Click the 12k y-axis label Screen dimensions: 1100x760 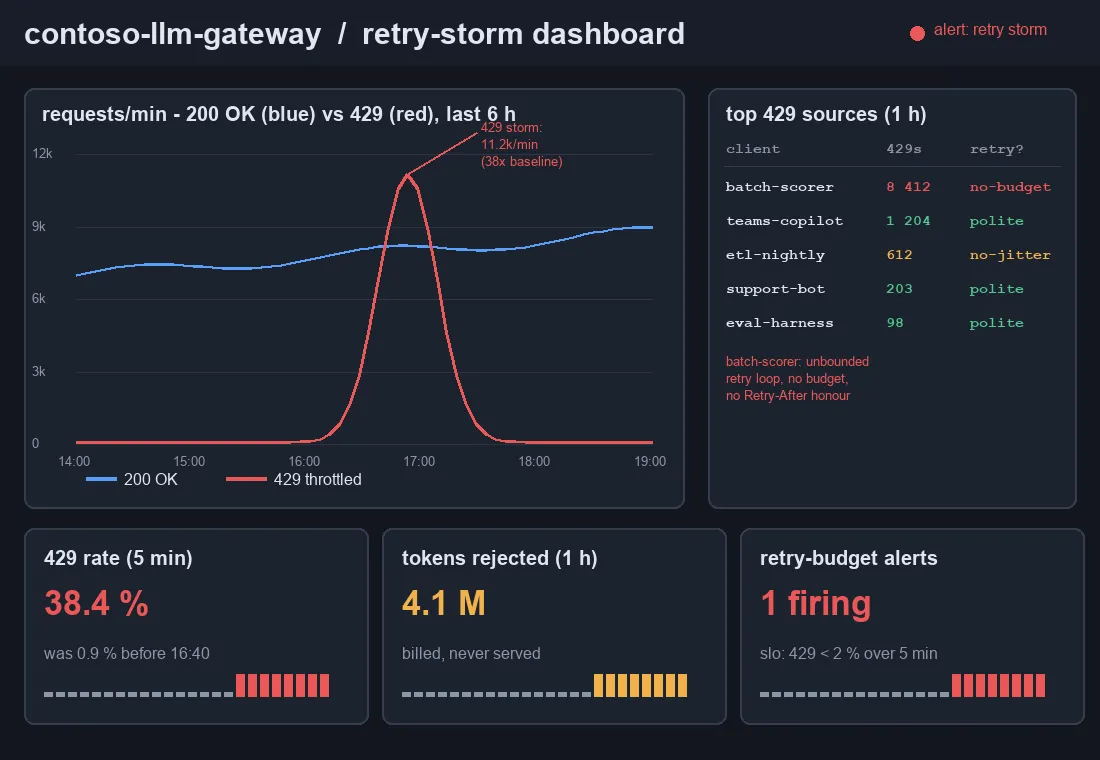[x=42, y=154]
